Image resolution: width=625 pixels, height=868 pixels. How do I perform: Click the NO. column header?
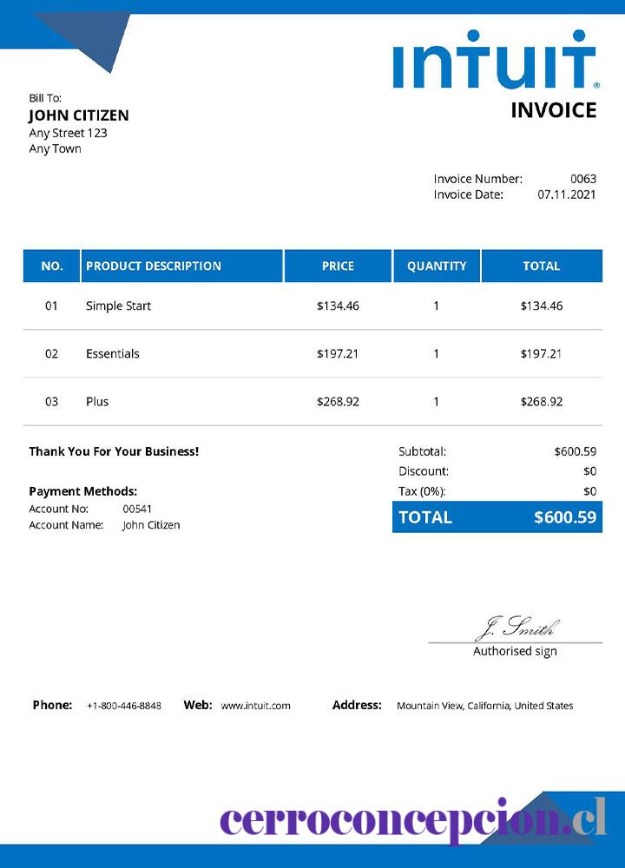pos(51,266)
